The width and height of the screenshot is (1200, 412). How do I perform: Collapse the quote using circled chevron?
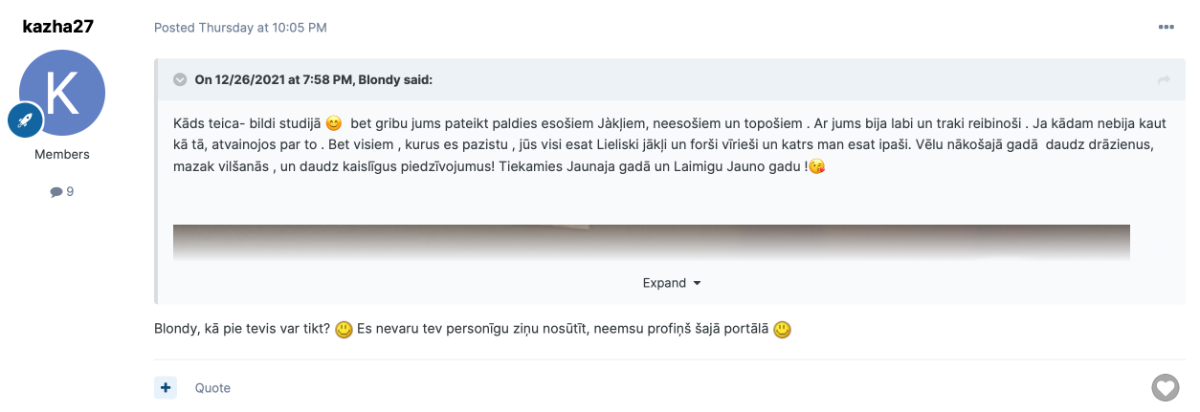180,80
